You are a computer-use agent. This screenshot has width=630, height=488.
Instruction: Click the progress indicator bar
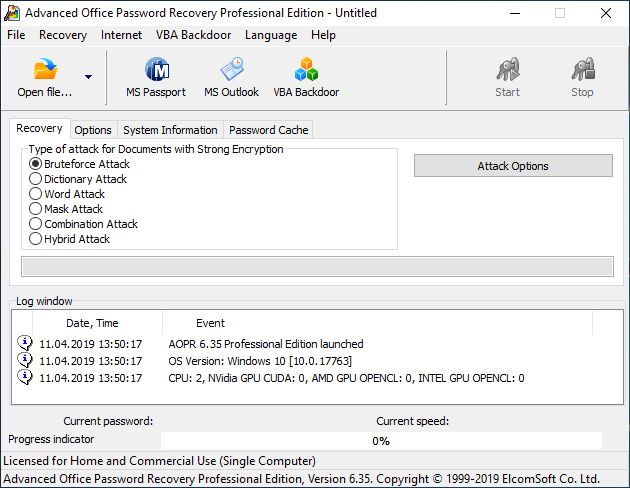pos(381,441)
